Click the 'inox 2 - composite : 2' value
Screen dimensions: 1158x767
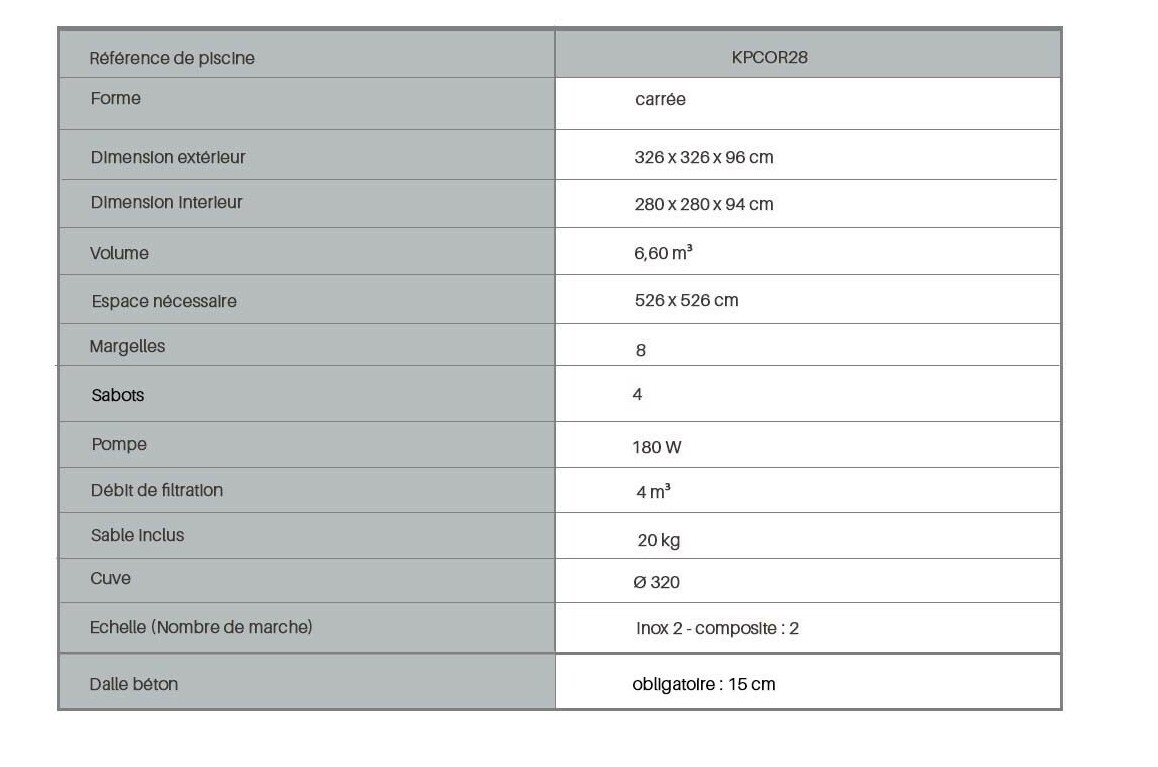tap(717, 628)
